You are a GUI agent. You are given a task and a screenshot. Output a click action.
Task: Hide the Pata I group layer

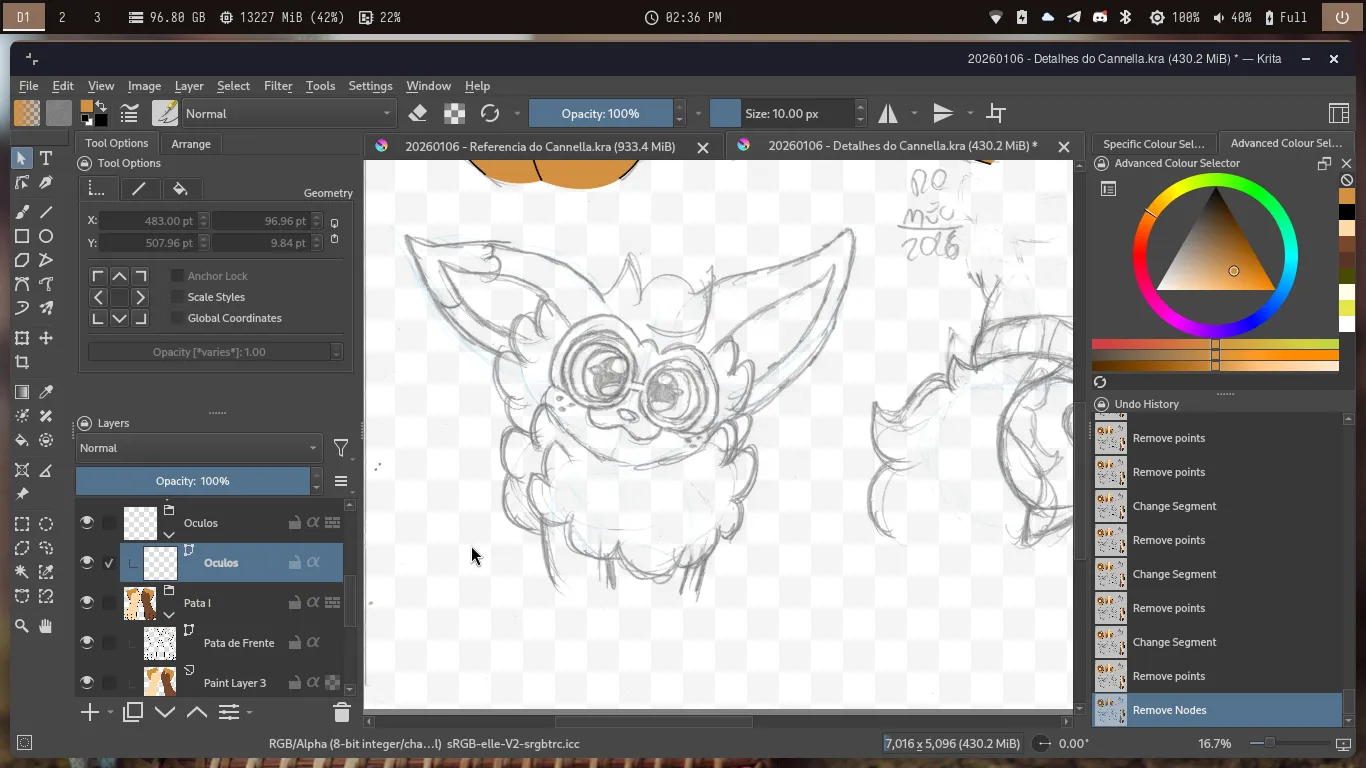pos(87,603)
